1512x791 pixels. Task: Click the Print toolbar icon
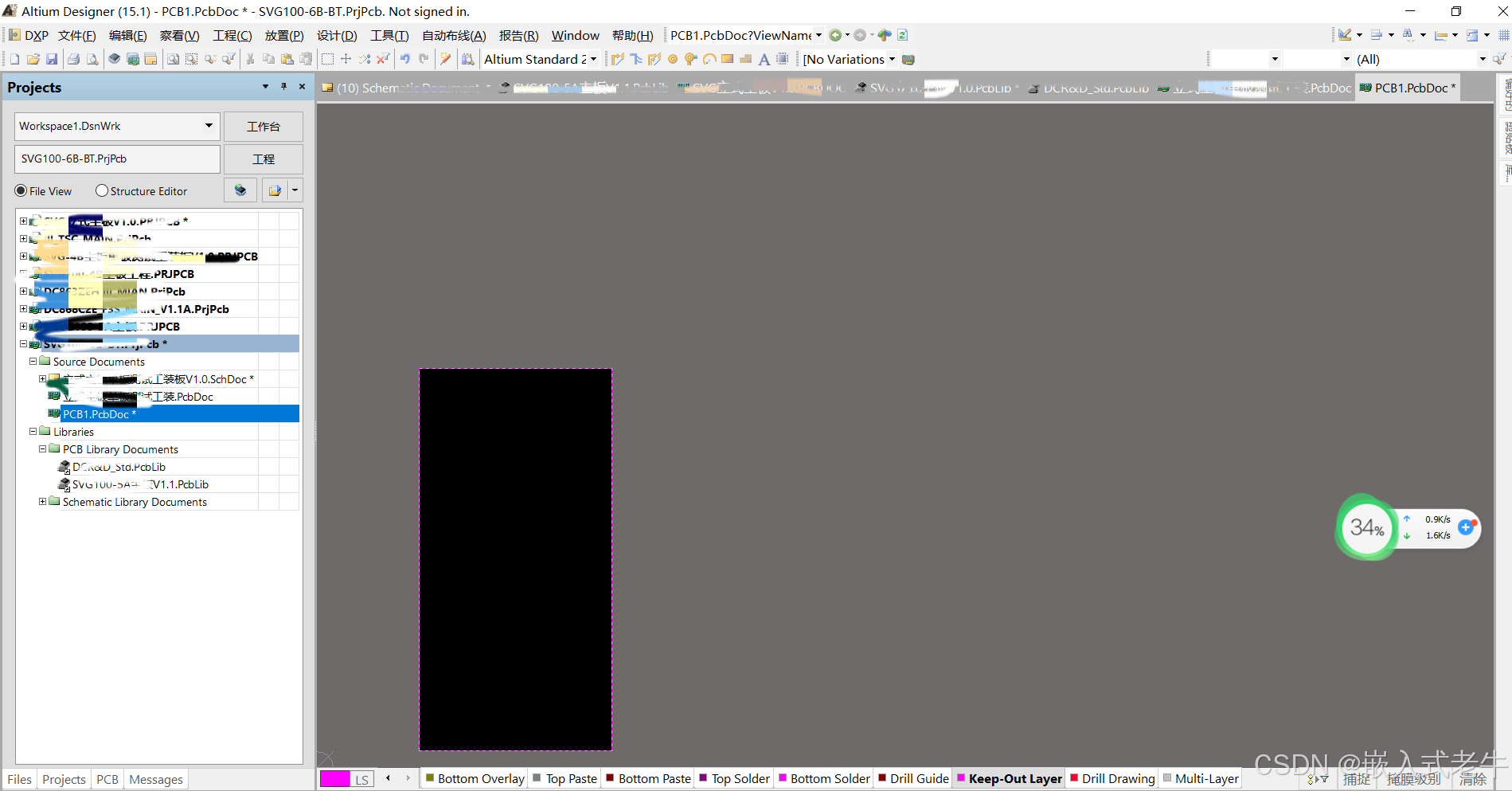(x=73, y=59)
